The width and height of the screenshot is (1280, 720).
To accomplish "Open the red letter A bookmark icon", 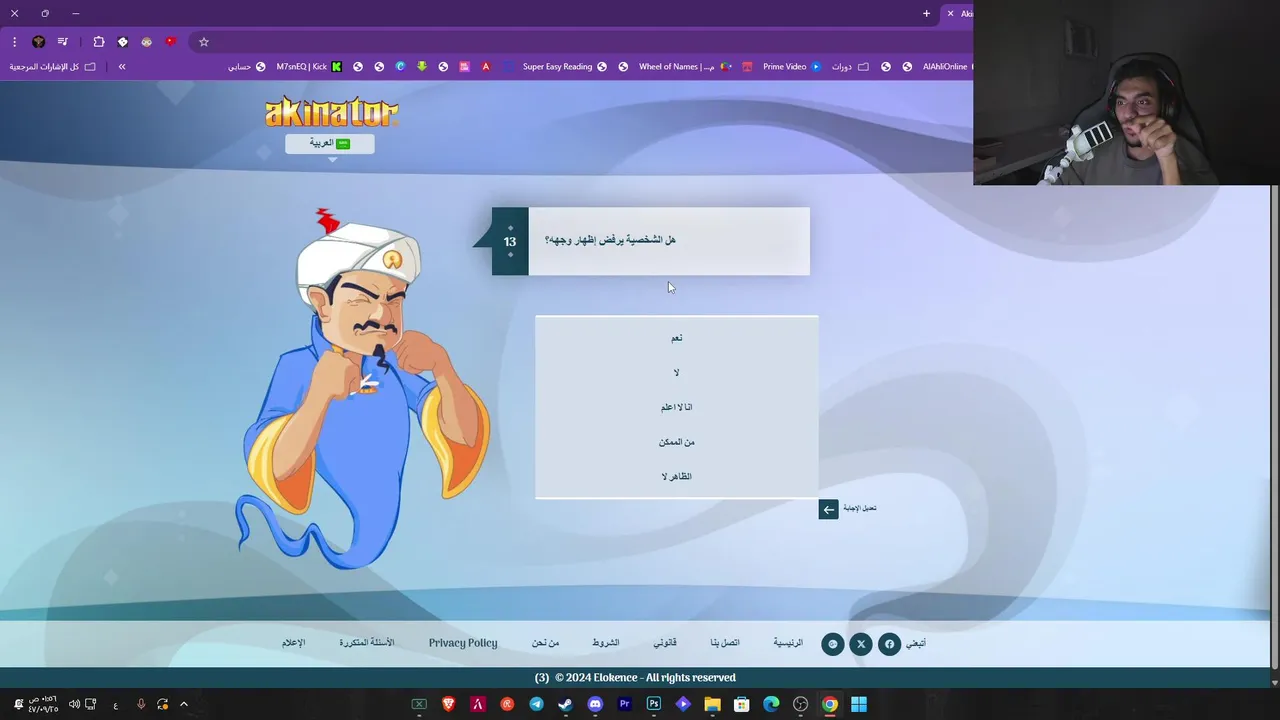I will point(486,67).
